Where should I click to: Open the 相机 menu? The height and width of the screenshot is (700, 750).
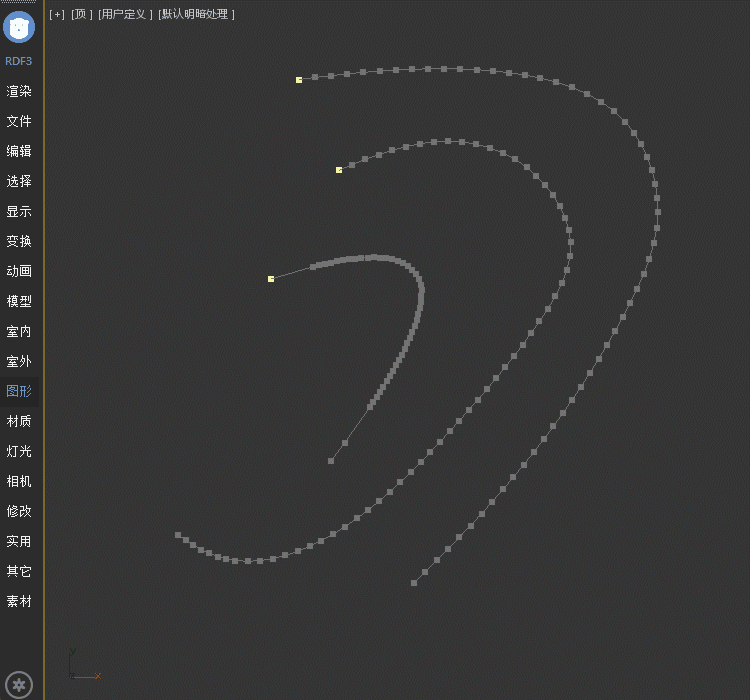[x=19, y=481]
